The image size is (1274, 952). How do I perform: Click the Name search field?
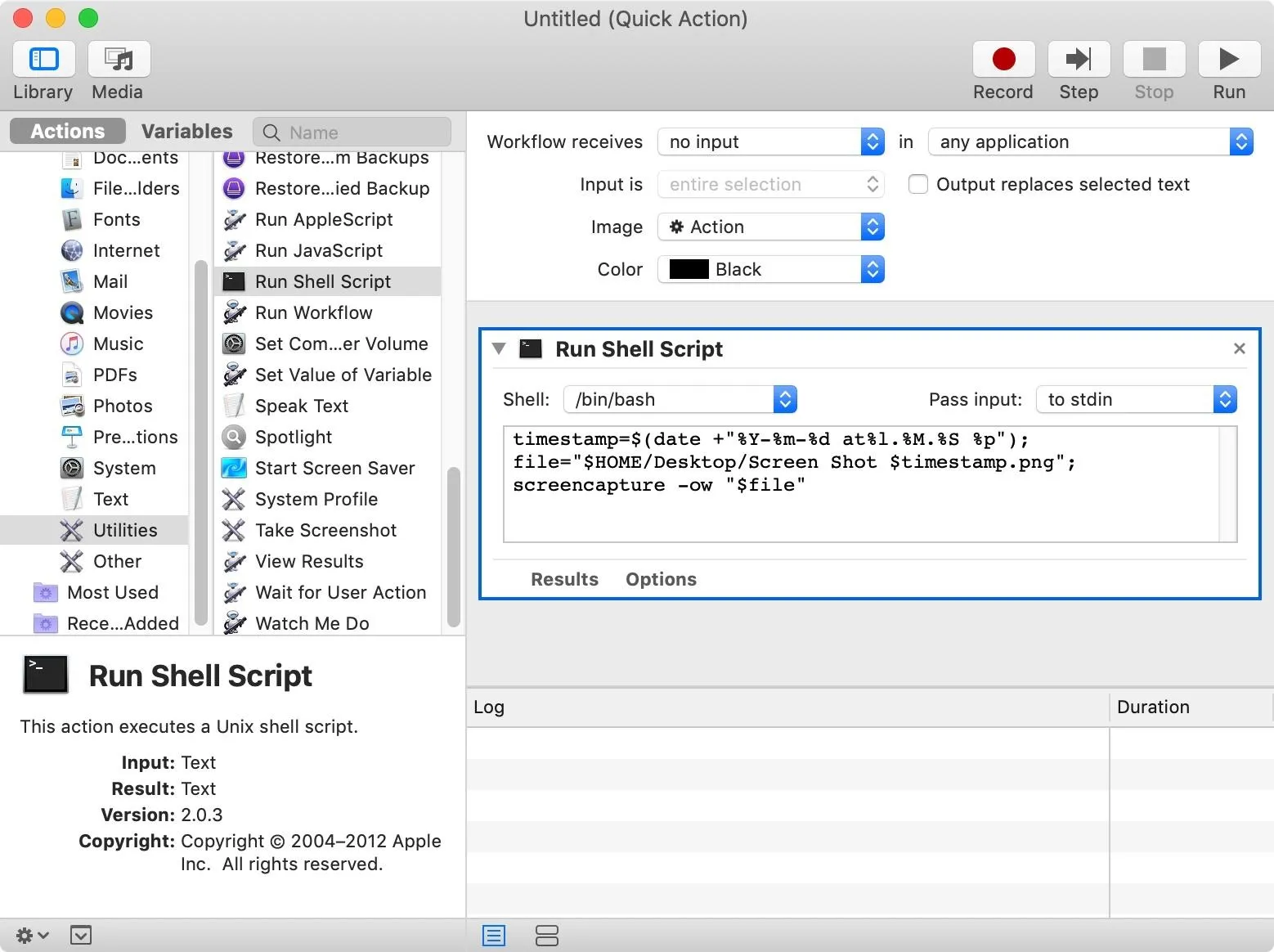[352, 132]
